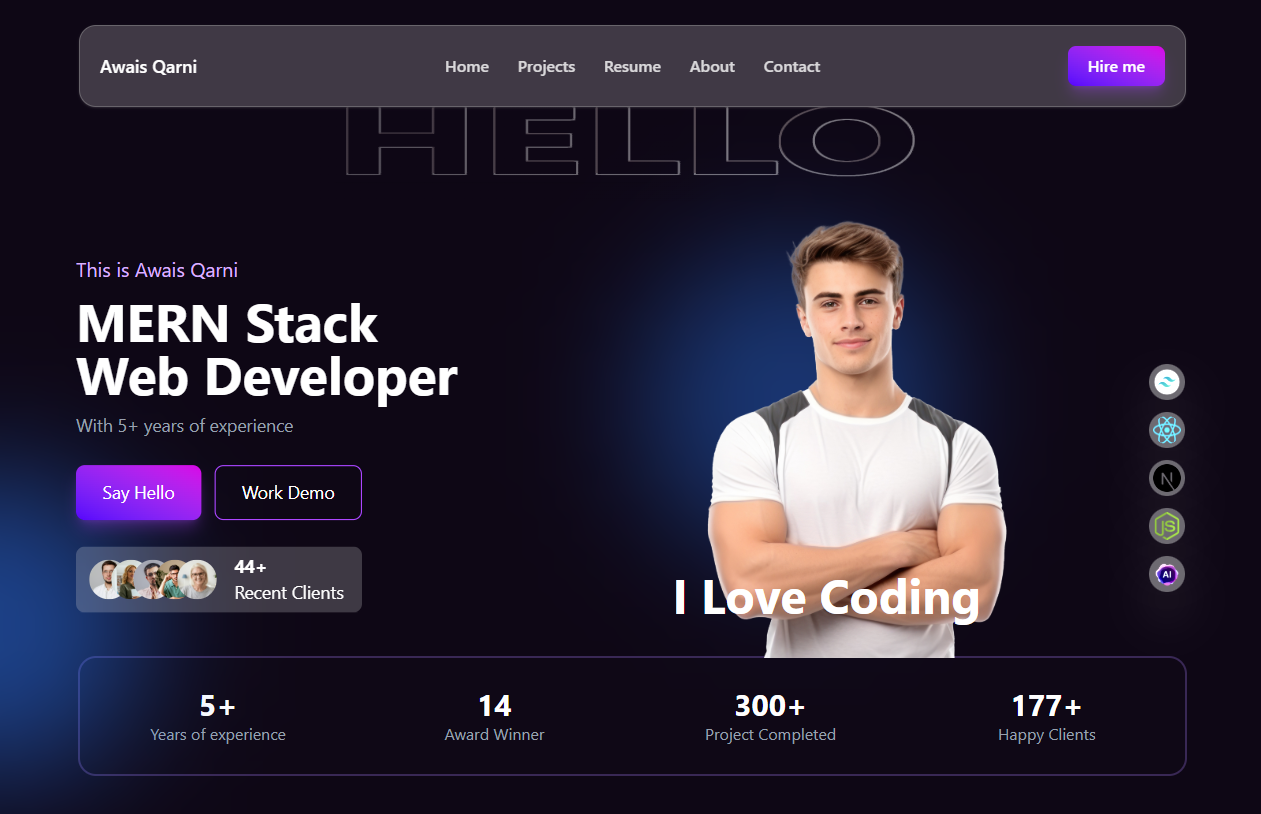Click the Tailwind CSS icon
1261x814 pixels.
click(1167, 382)
